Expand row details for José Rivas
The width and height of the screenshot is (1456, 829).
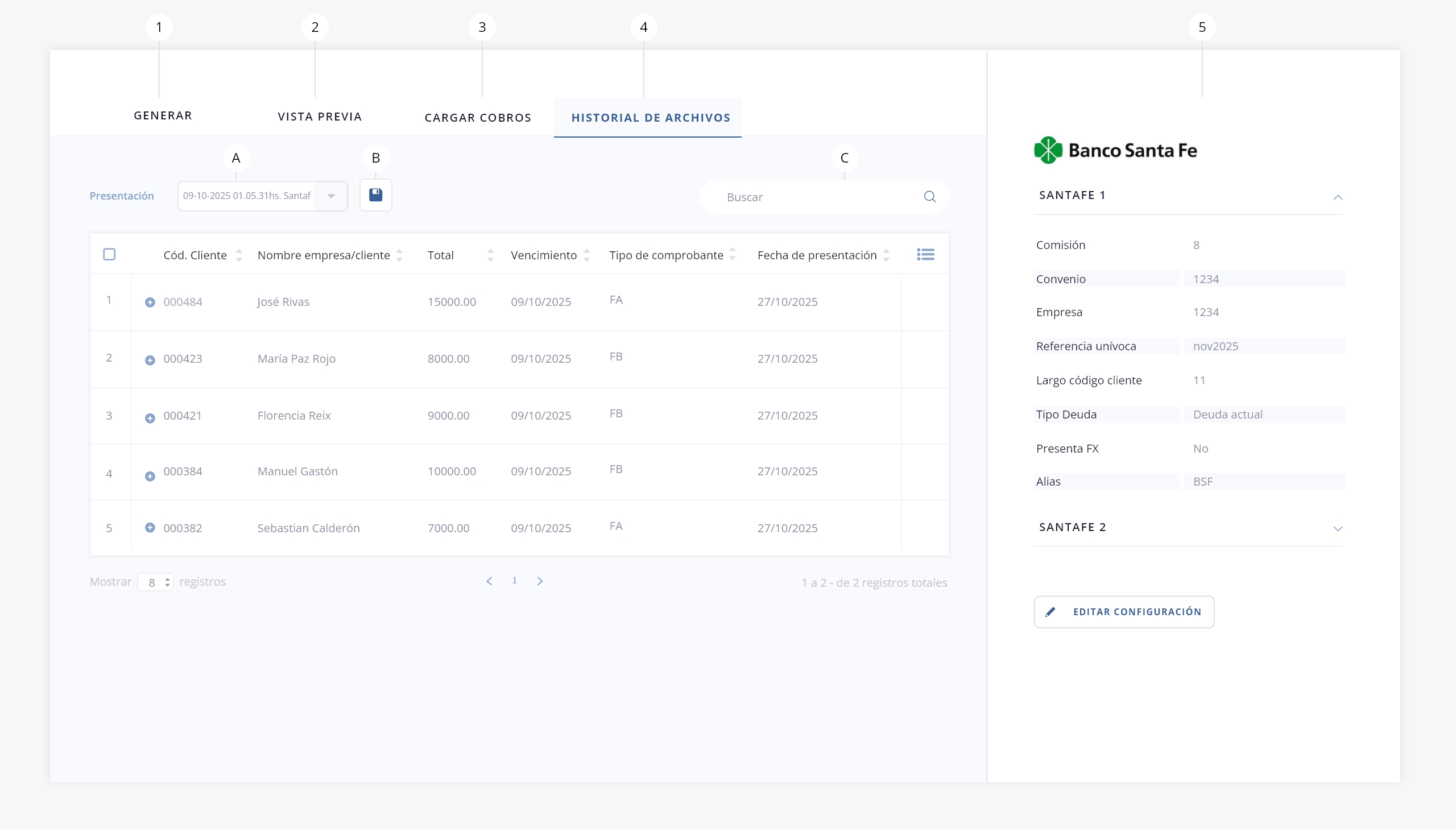150,302
